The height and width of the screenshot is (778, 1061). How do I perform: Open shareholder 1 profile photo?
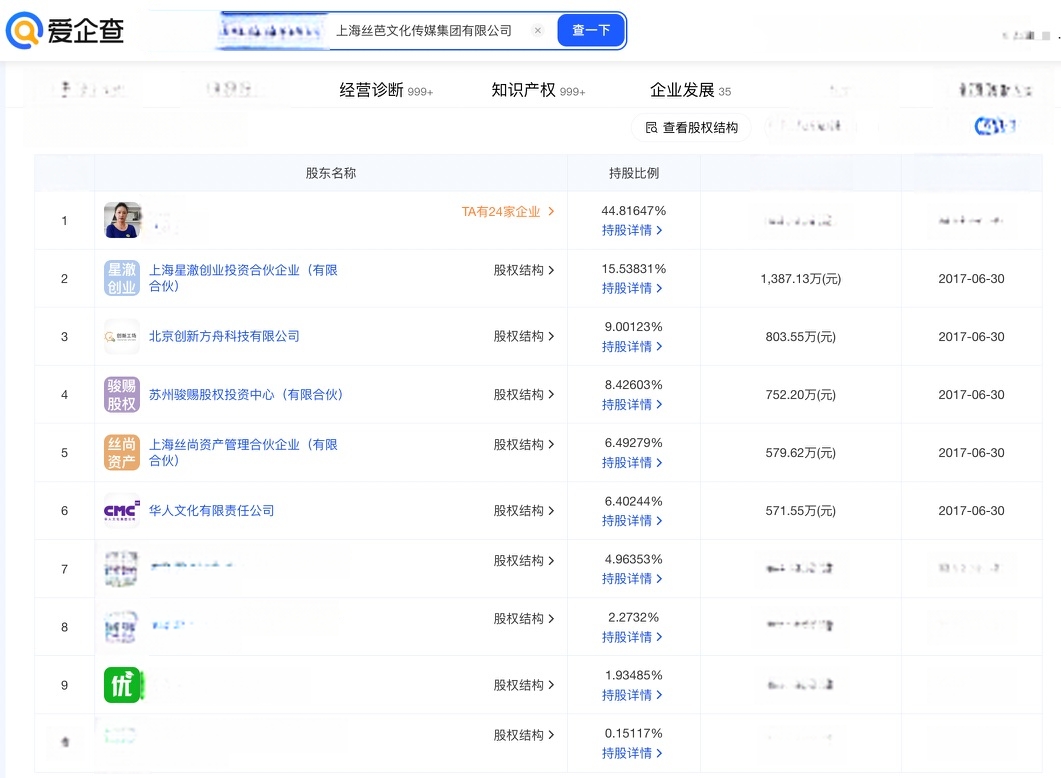pos(122,220)
